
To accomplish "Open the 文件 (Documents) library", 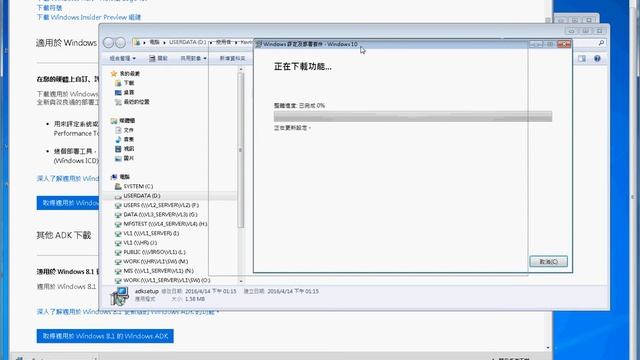I will coord(129,130).
